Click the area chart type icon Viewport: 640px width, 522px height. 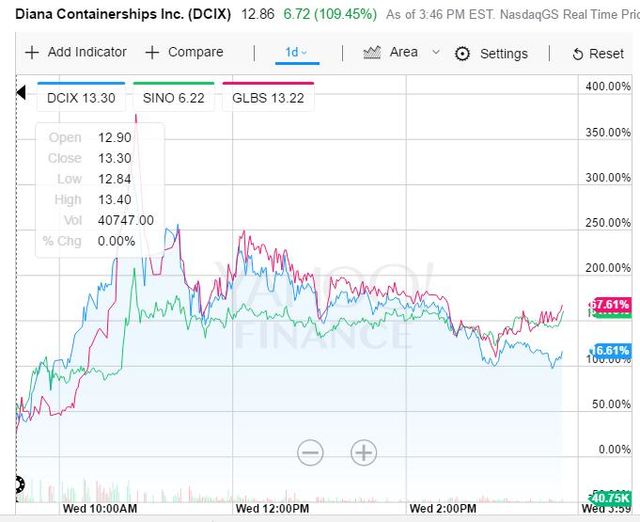(372, 52)
